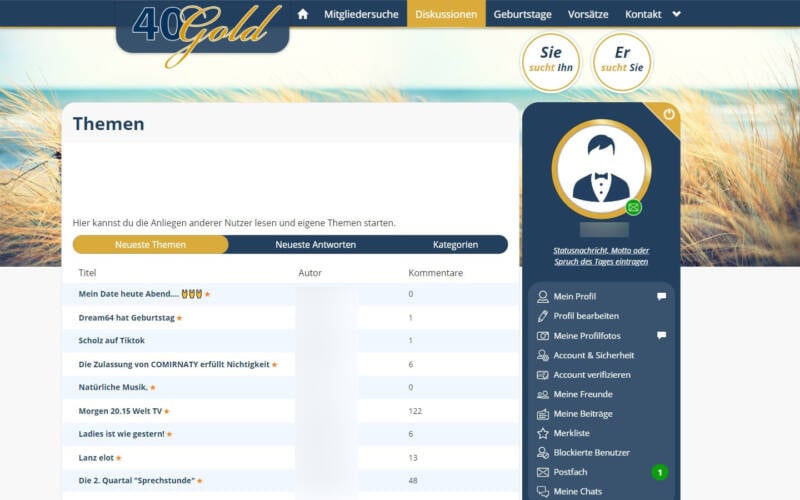Click the icon beside Account & Sicherheit
The width and height of the screenshot is (800, 500).
click(543, 355)
